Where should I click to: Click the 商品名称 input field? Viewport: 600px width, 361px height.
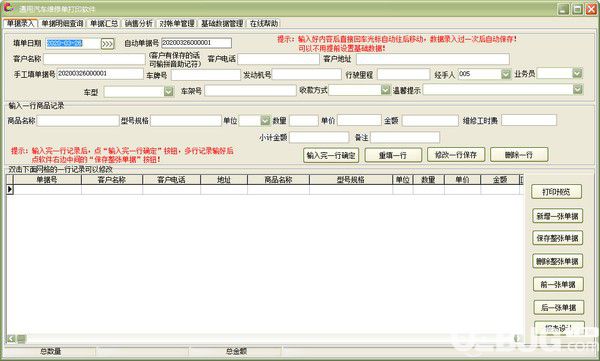(78, 121)
